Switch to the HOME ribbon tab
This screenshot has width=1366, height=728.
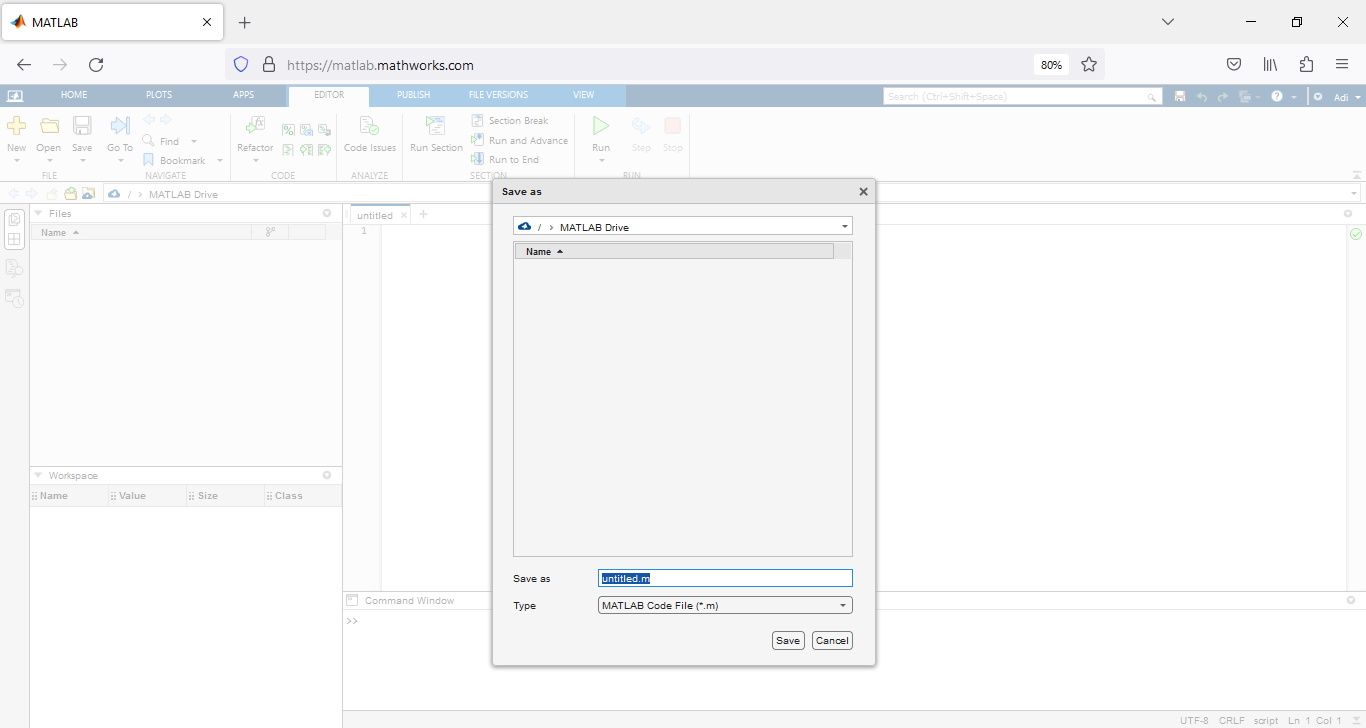coord(74,95)
